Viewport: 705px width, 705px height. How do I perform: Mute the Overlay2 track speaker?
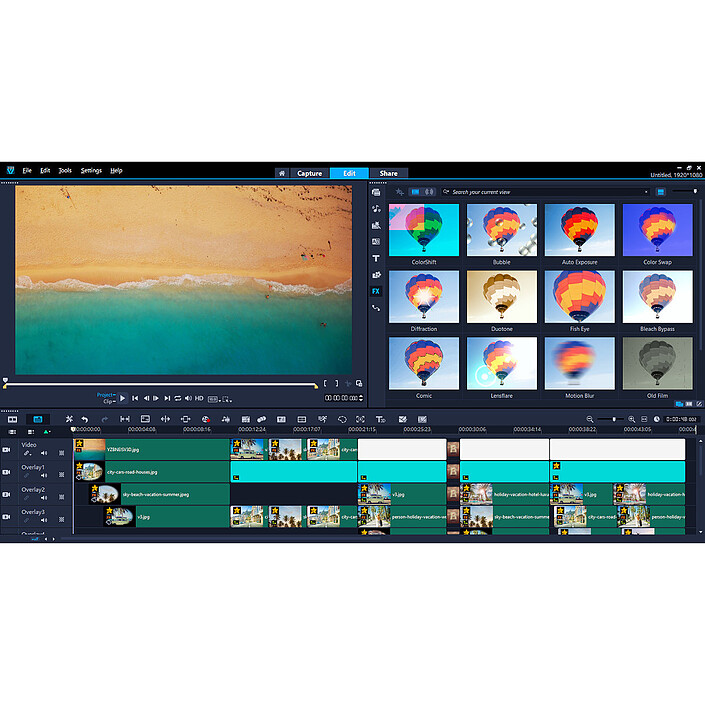tap(44, 498)
